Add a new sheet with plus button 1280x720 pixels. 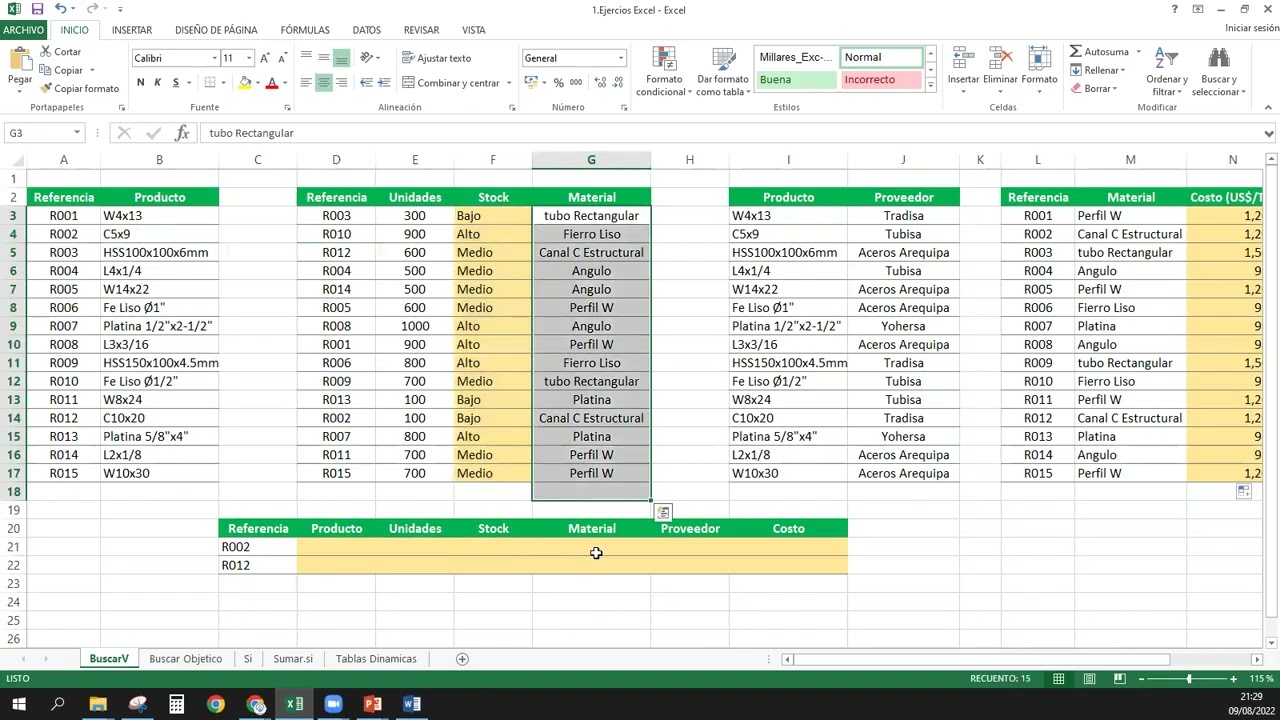pyautogui.click(x=462, y=659)
